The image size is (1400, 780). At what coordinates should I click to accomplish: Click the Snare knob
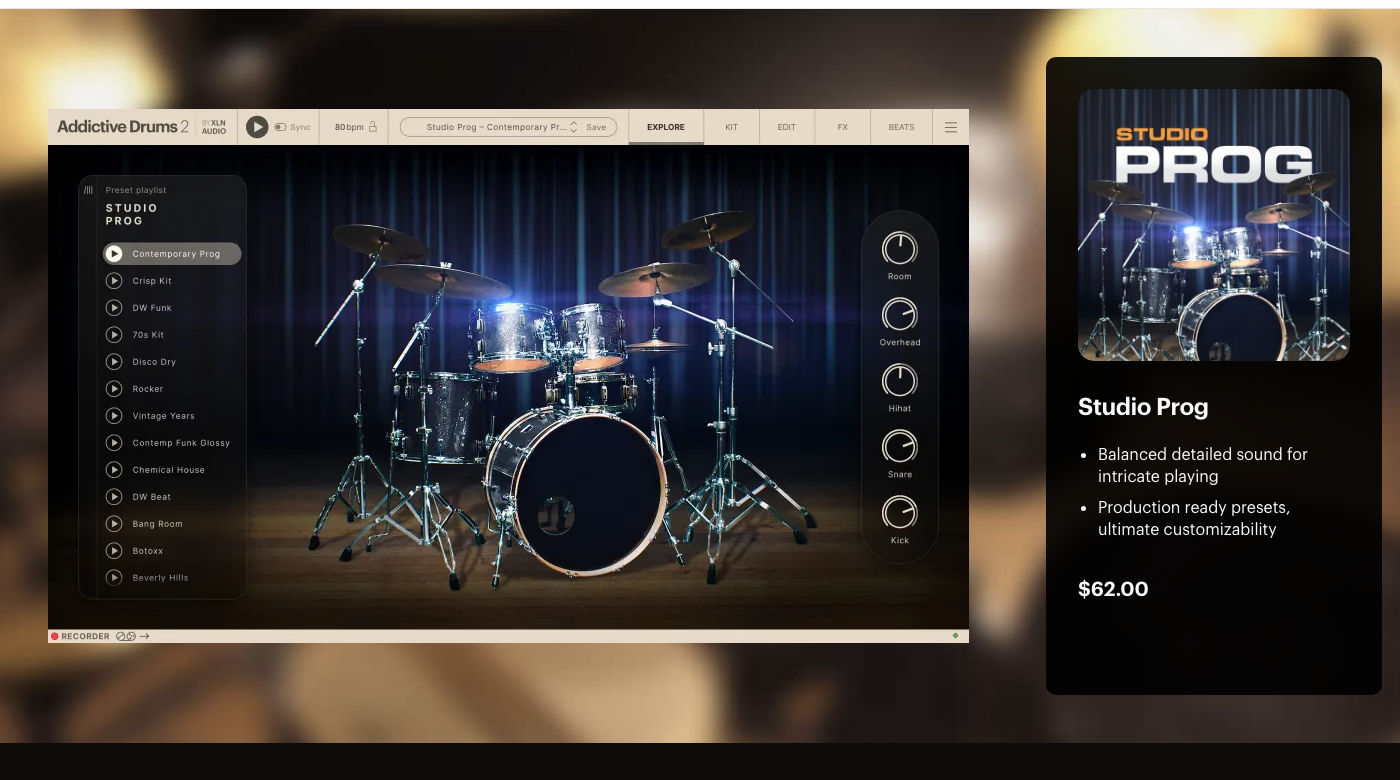pos(900,447)
